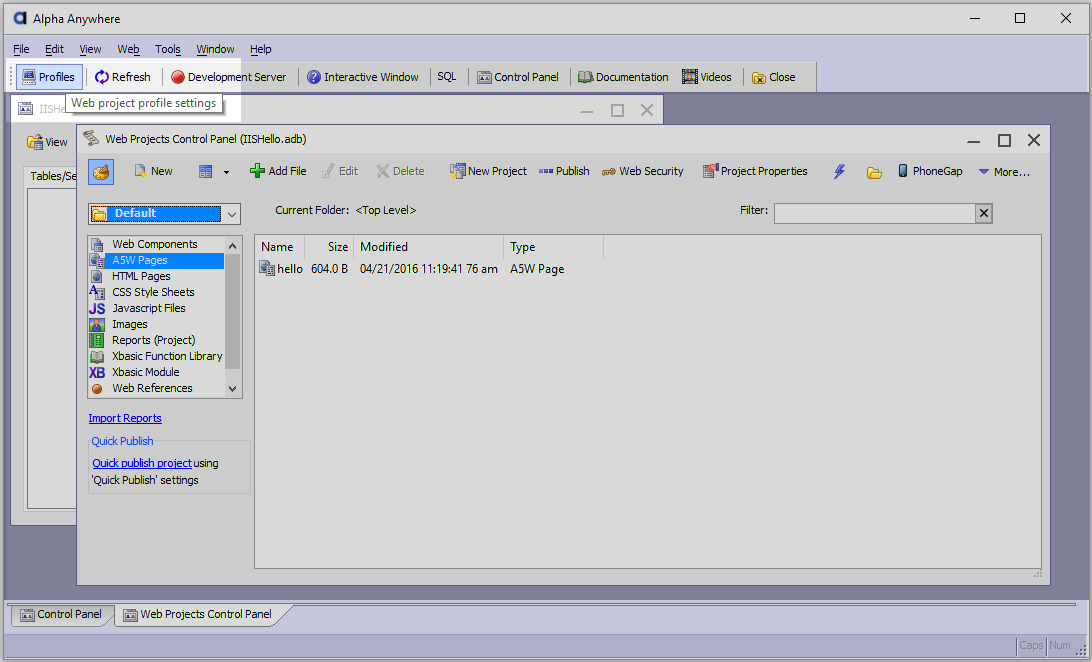Click the Import Reports link

[125, 418]
